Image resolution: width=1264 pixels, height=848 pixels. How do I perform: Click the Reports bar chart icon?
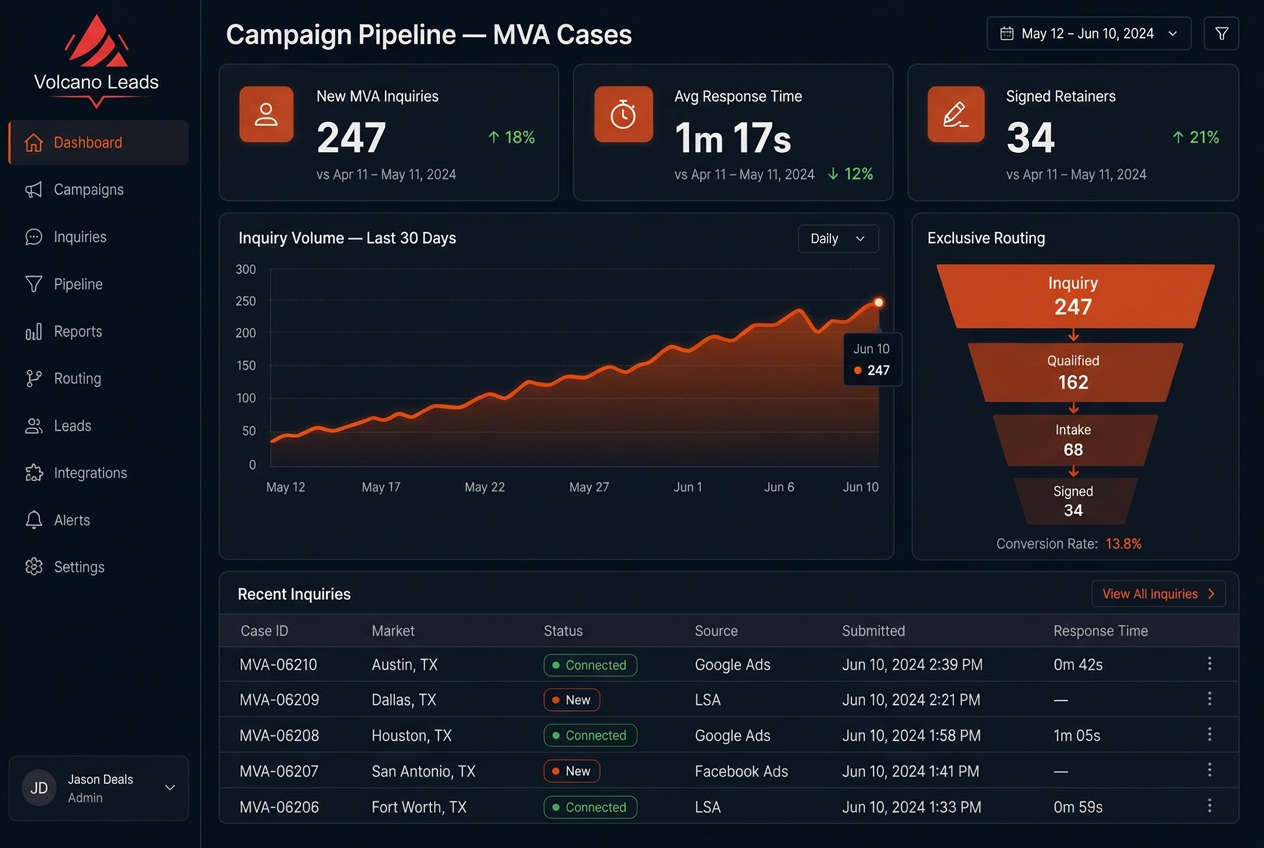(x=34, y=331)
